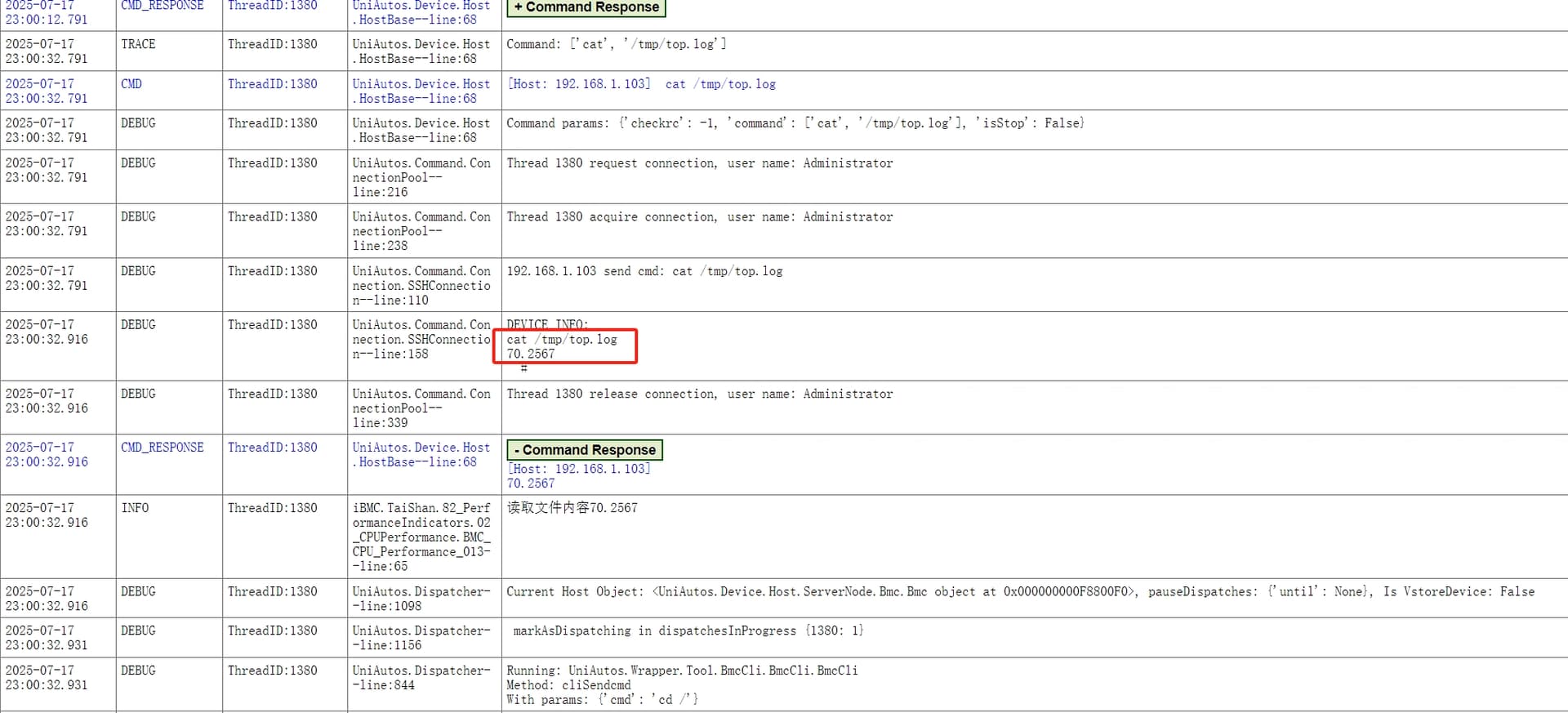The image size is (1568, 713).
Task: Select the "Thread 1380 acquire connection" message
Action: pyautogui.click(x=699, y=217)
